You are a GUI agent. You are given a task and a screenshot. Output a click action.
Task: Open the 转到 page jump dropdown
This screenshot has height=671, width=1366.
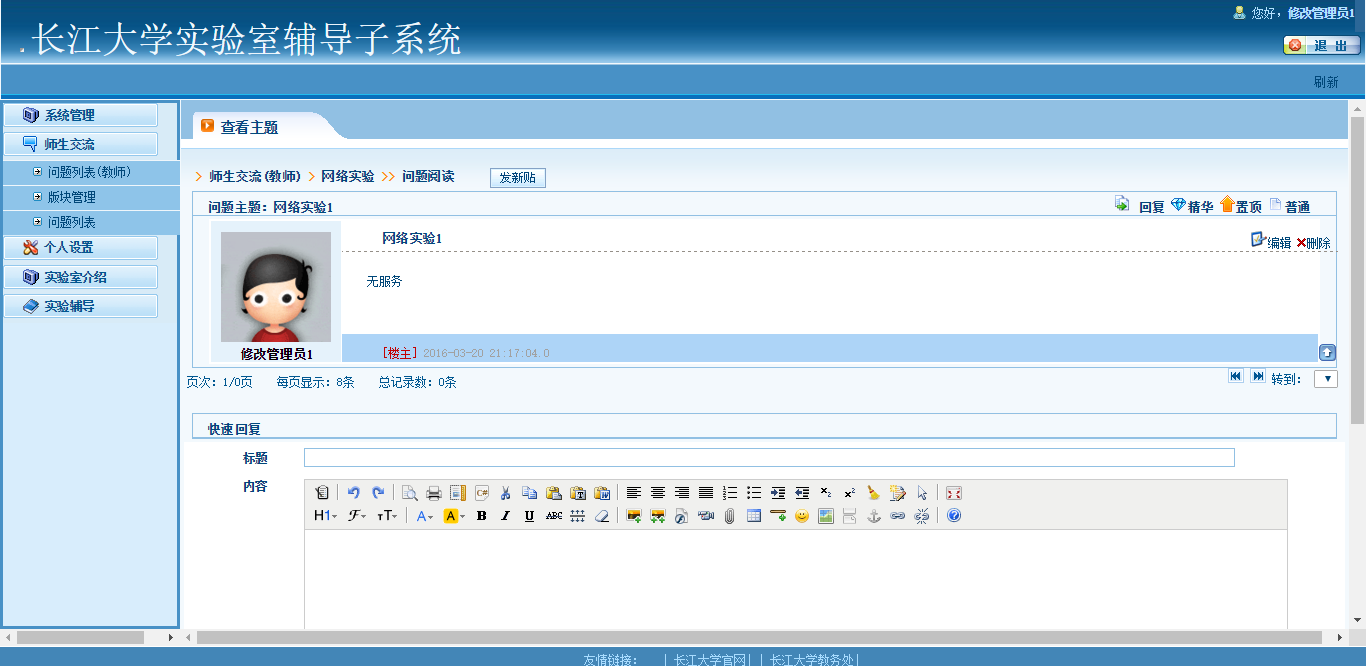1325,379
